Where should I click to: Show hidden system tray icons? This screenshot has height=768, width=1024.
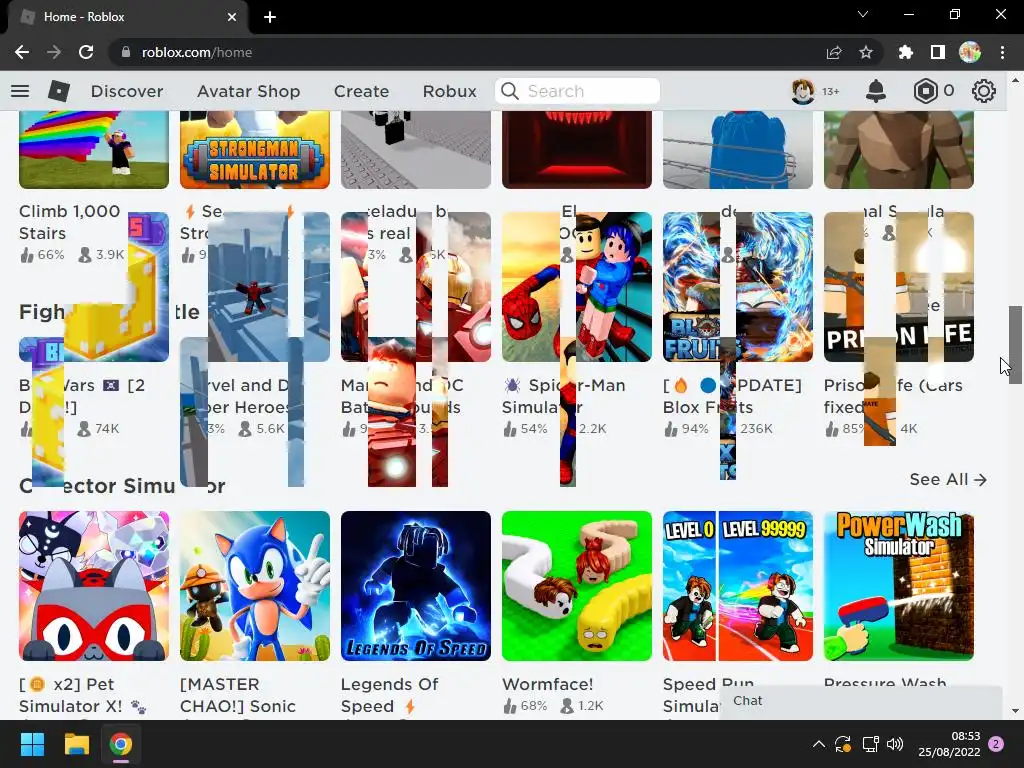click(x=818, y=744)
